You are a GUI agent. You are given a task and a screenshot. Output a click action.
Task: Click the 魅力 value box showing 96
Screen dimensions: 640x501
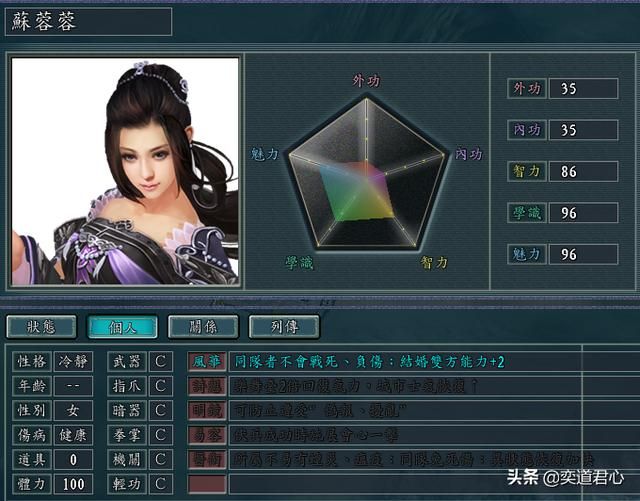[x=584, y=254]
